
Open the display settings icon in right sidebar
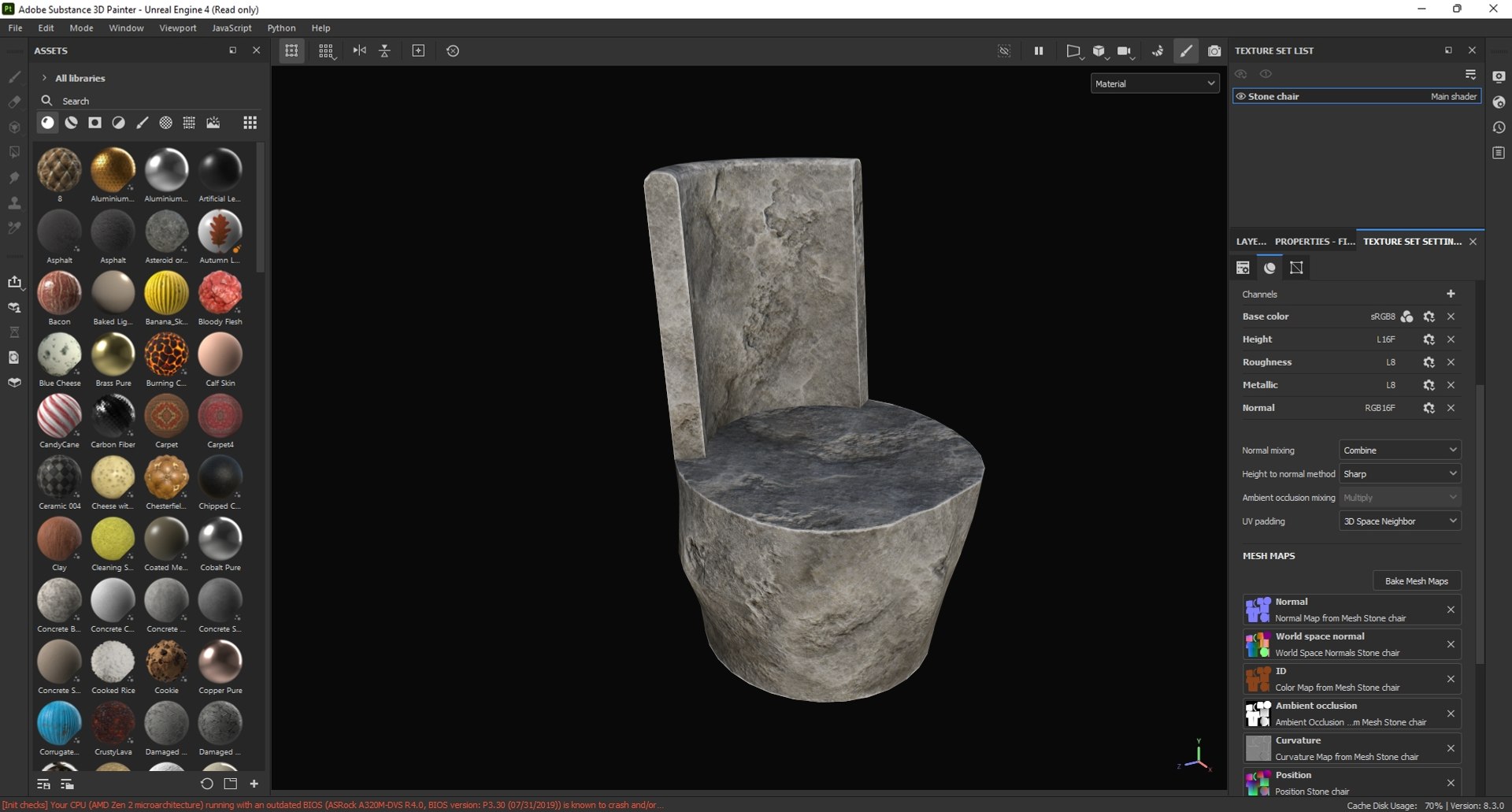pyautogui.click(x=1499, y=76)
